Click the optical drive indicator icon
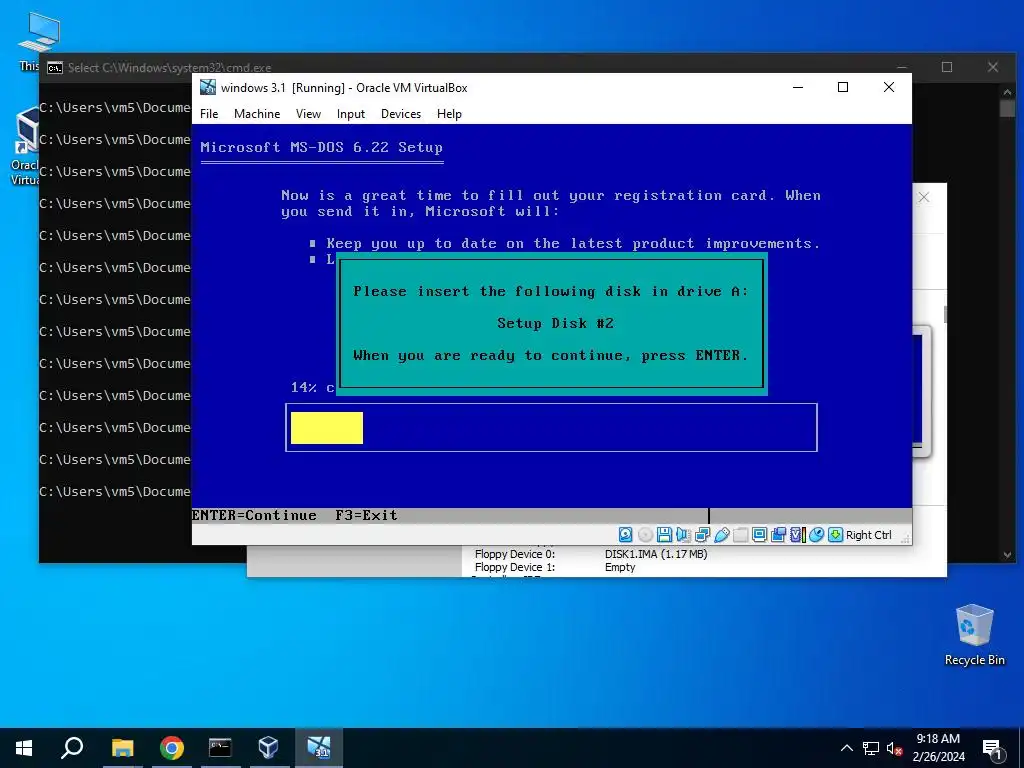This screenshot has width=1024, height=768. 645,535
